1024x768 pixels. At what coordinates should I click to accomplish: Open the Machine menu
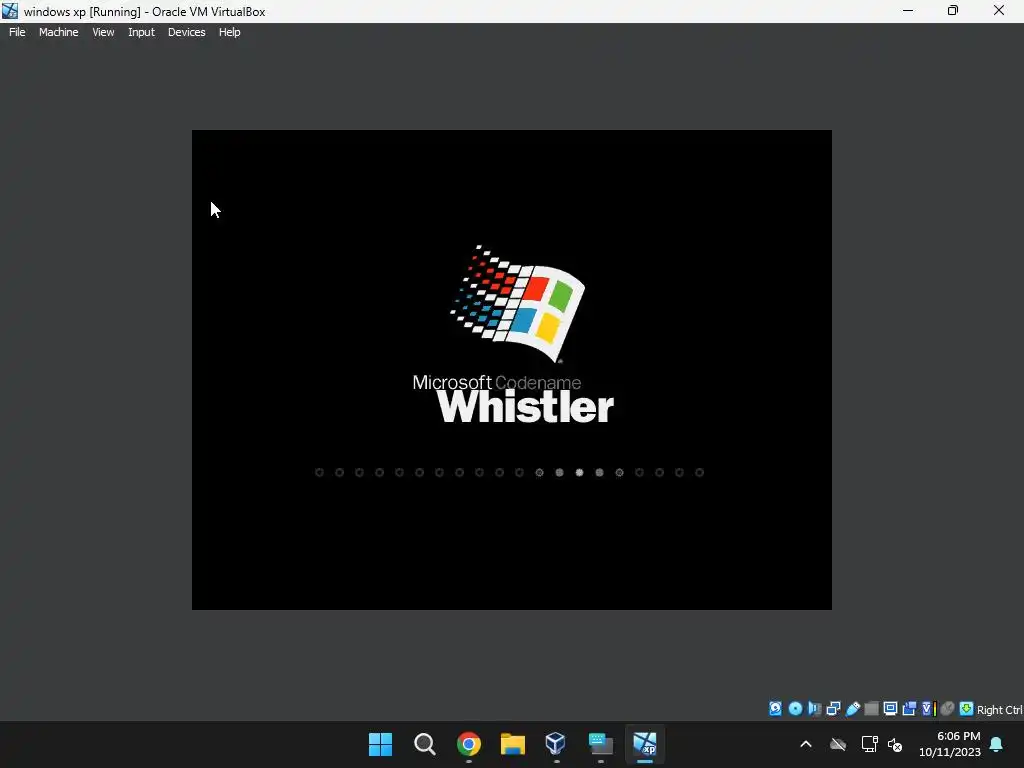coord(58,32)
